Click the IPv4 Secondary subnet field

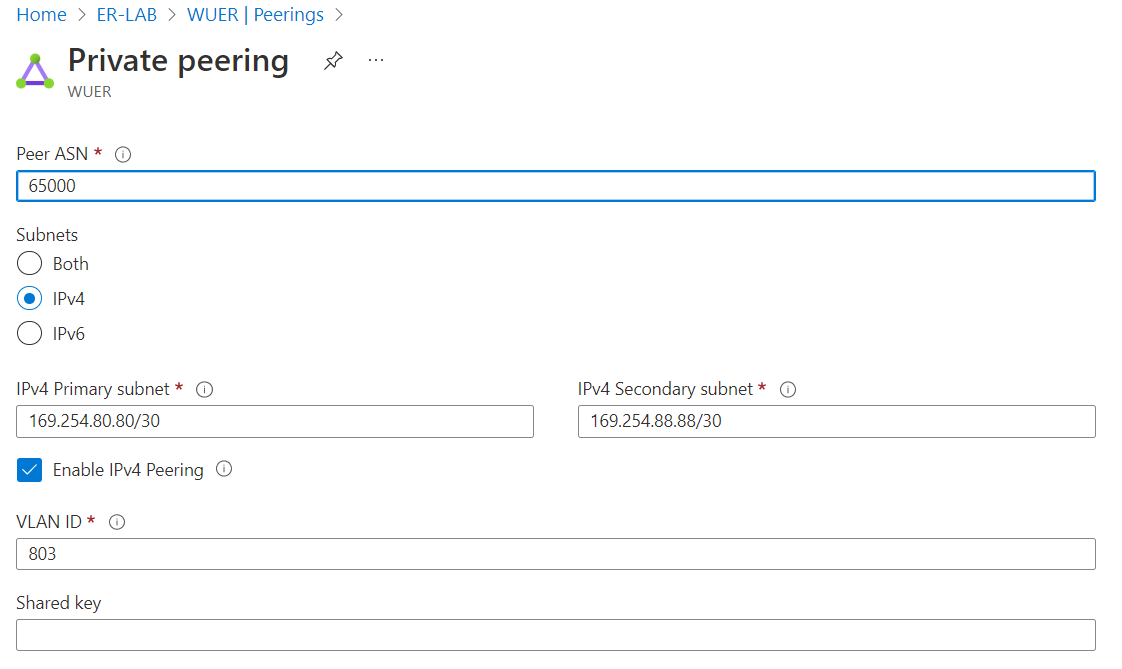click(x=836, y=421)
